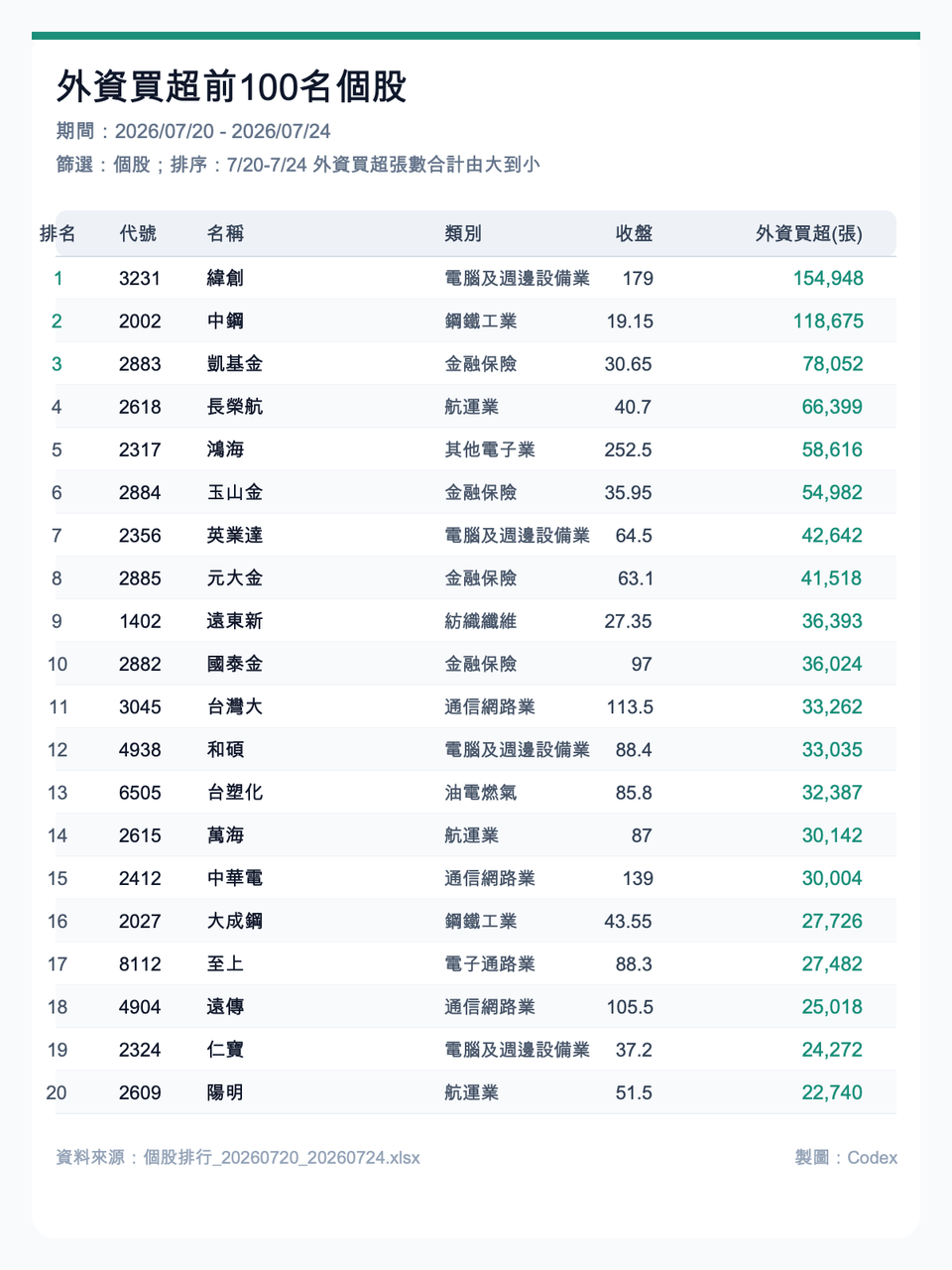
Task: Click the 凱基金 row name
Action: coord(235,364)
